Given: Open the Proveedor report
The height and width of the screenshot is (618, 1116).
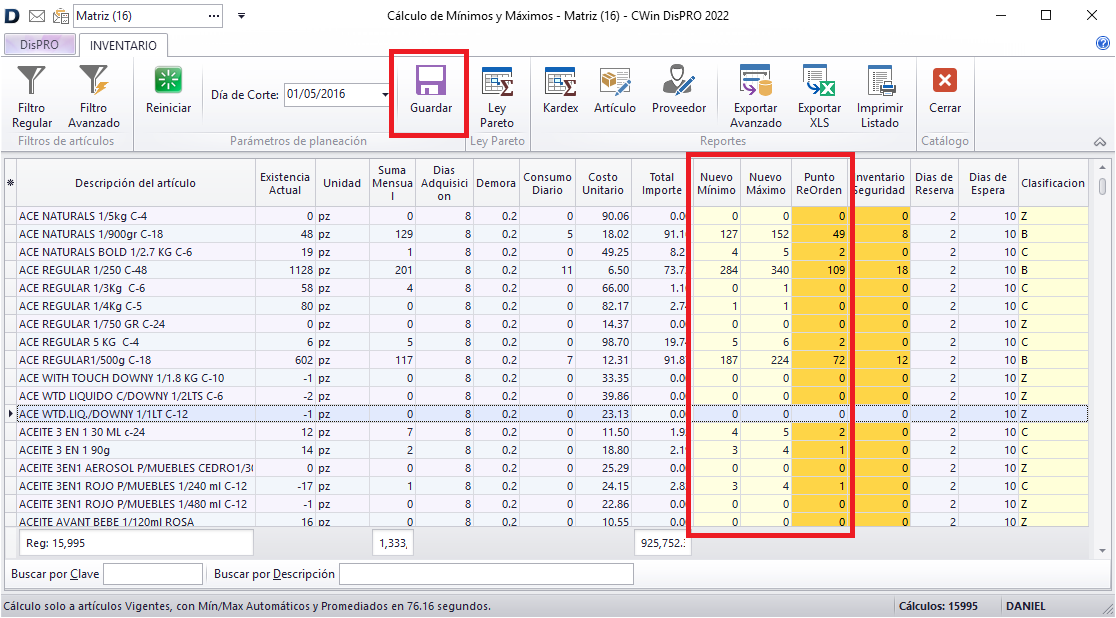Looking at the screenshot, I should click(679, 92).
